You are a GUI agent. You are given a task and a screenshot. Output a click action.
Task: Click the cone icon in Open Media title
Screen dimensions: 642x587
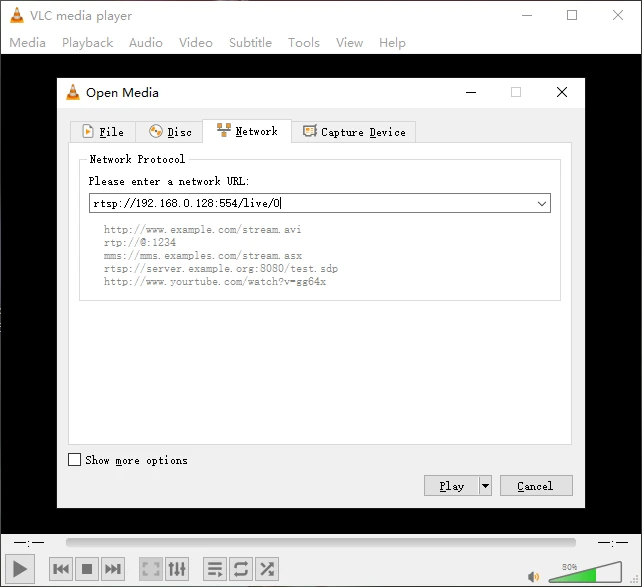[73, 92]
